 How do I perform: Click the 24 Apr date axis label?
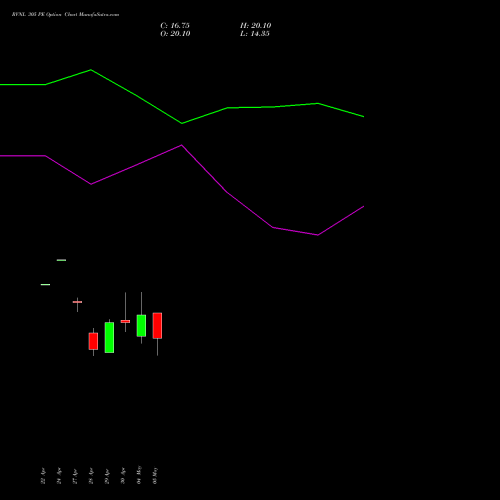coord(59,476)
